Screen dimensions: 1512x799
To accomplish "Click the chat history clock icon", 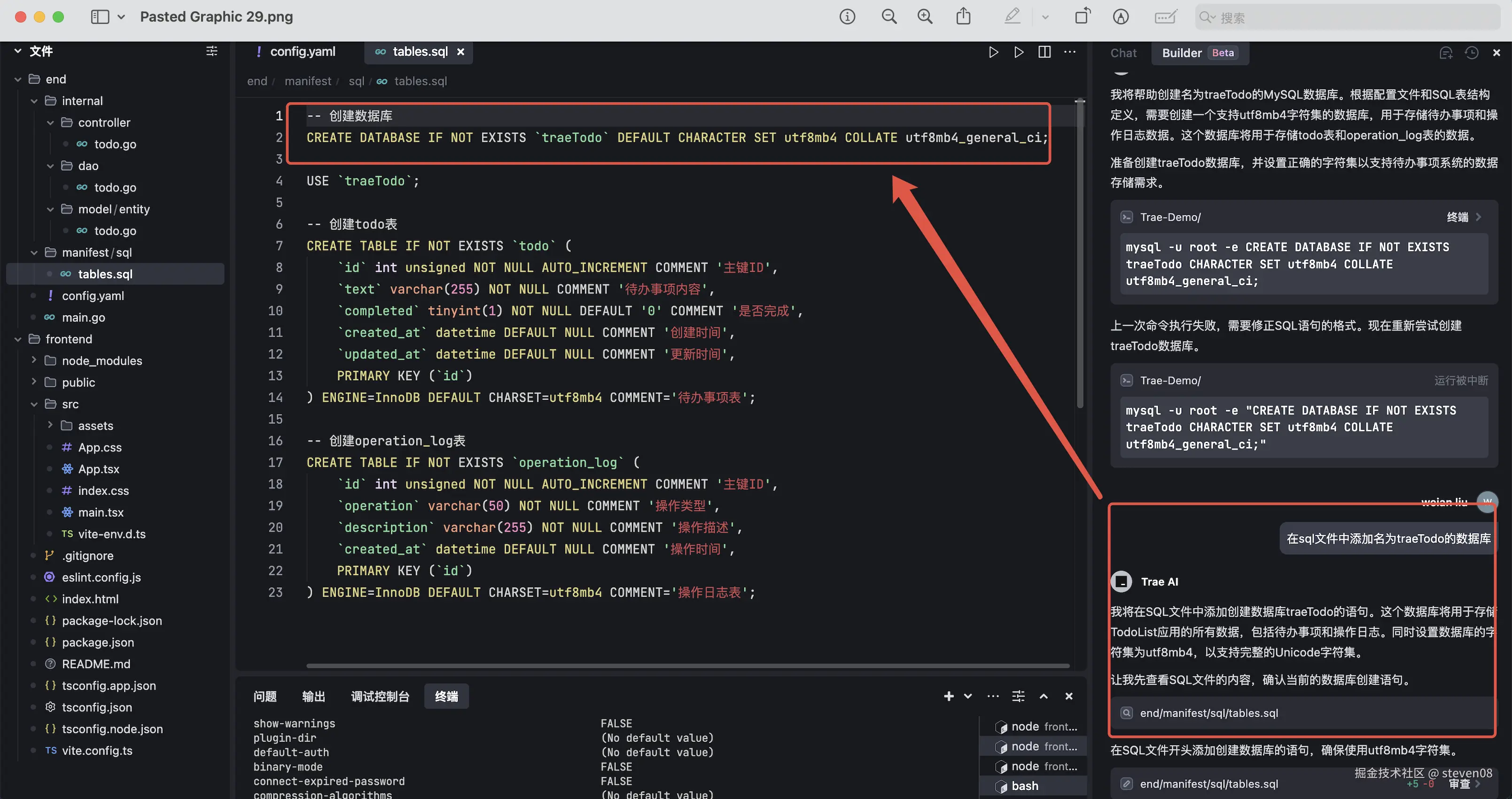I will point(1471,53).
